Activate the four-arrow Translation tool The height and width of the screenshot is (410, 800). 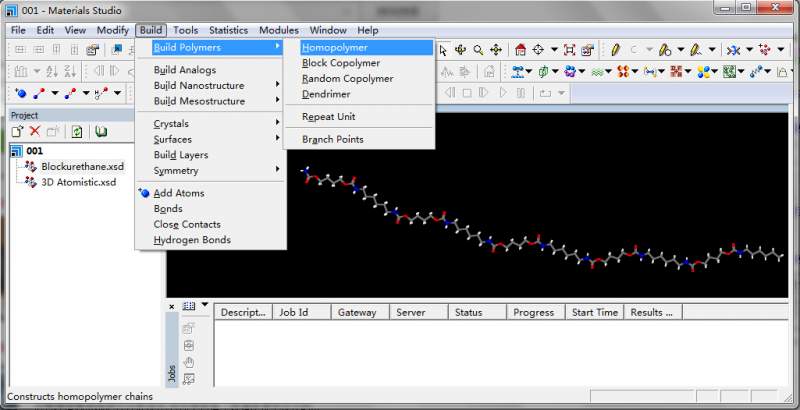tap(495, 49)
